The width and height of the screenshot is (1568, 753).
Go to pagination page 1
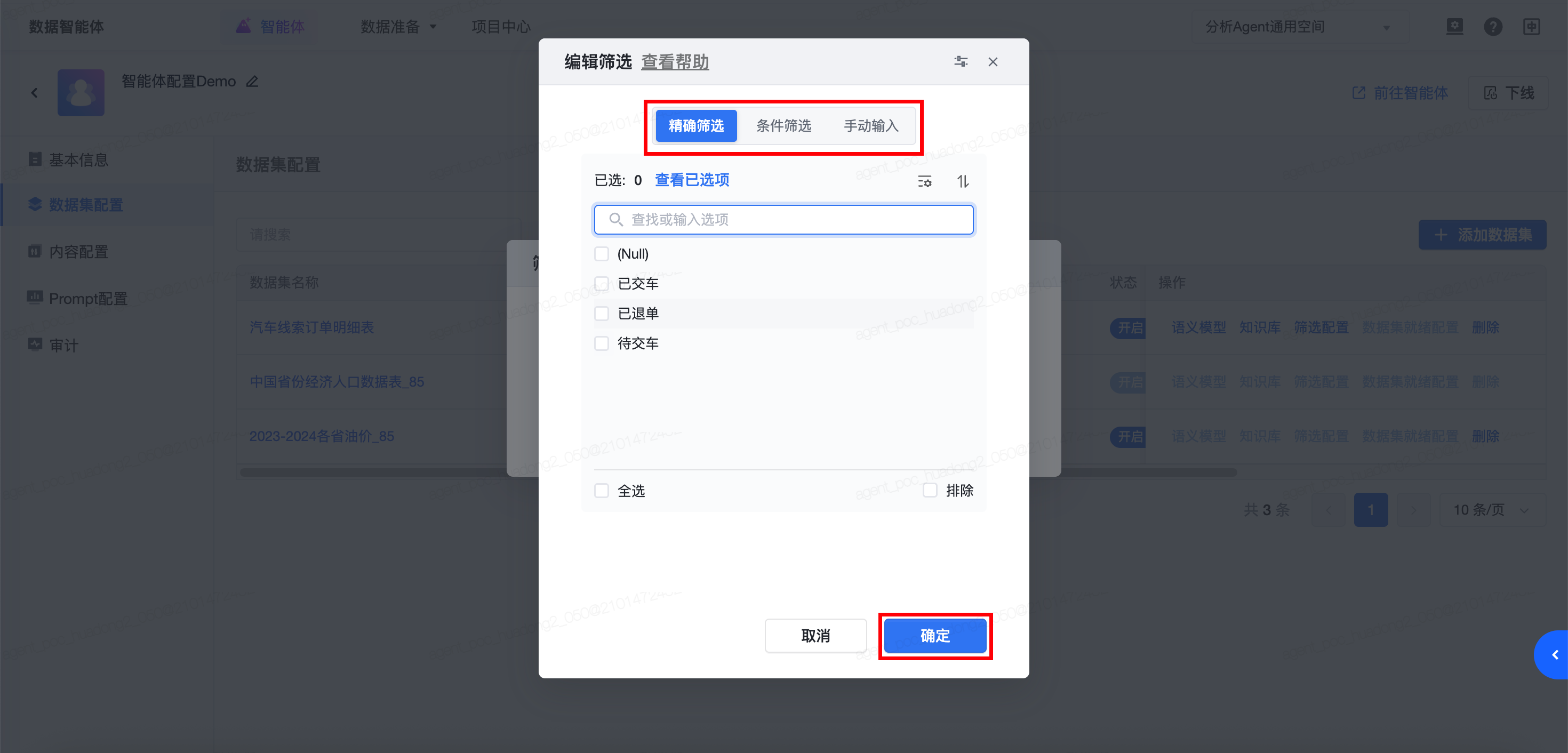click(x=1371, y=509)
